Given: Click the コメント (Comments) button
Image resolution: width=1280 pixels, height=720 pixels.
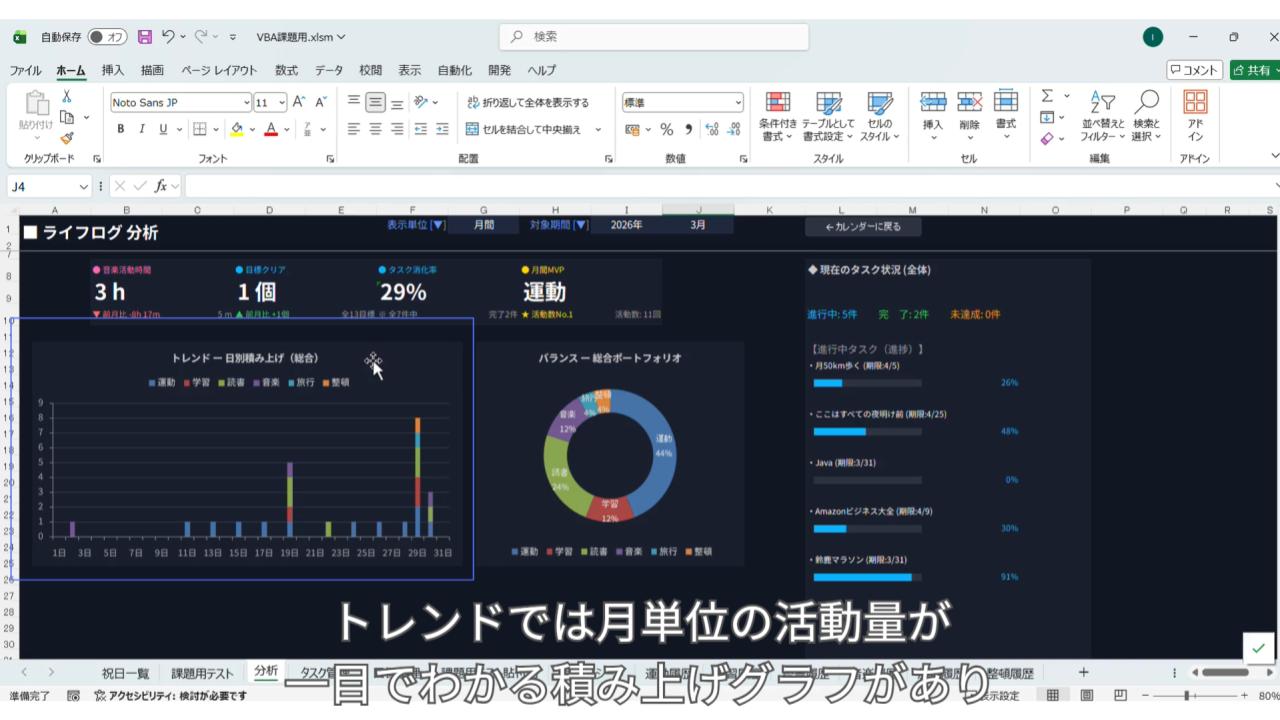Looking at the screenshot, I should point(1194,70).
